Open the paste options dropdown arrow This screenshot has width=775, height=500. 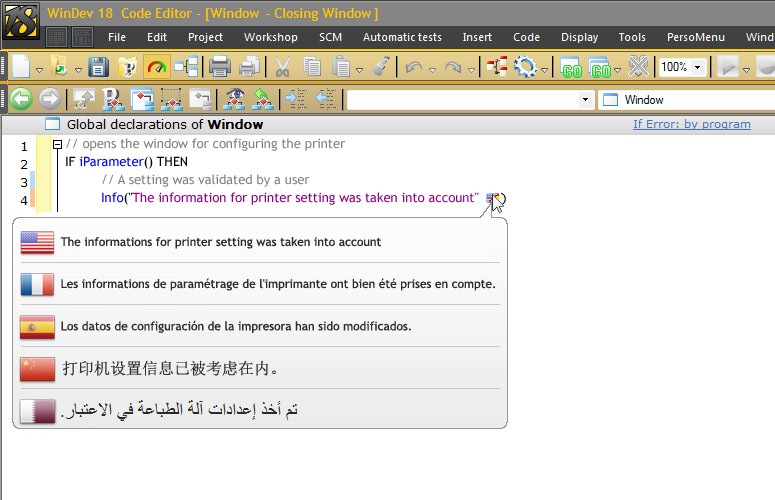tap(359, 70)
